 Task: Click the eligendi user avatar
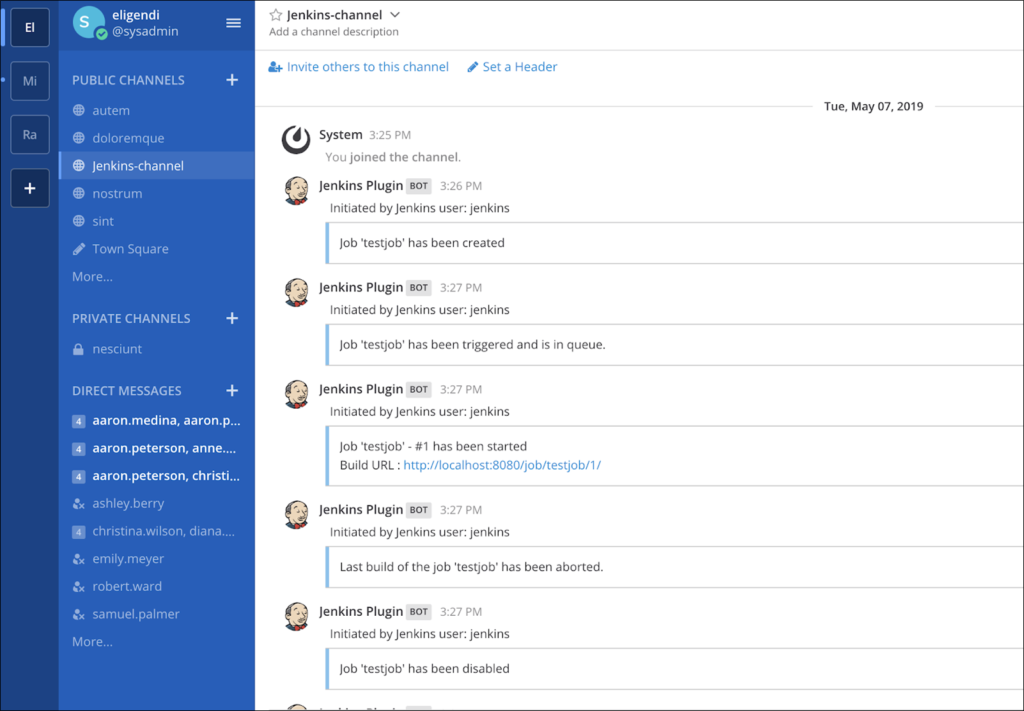point(89,23)
